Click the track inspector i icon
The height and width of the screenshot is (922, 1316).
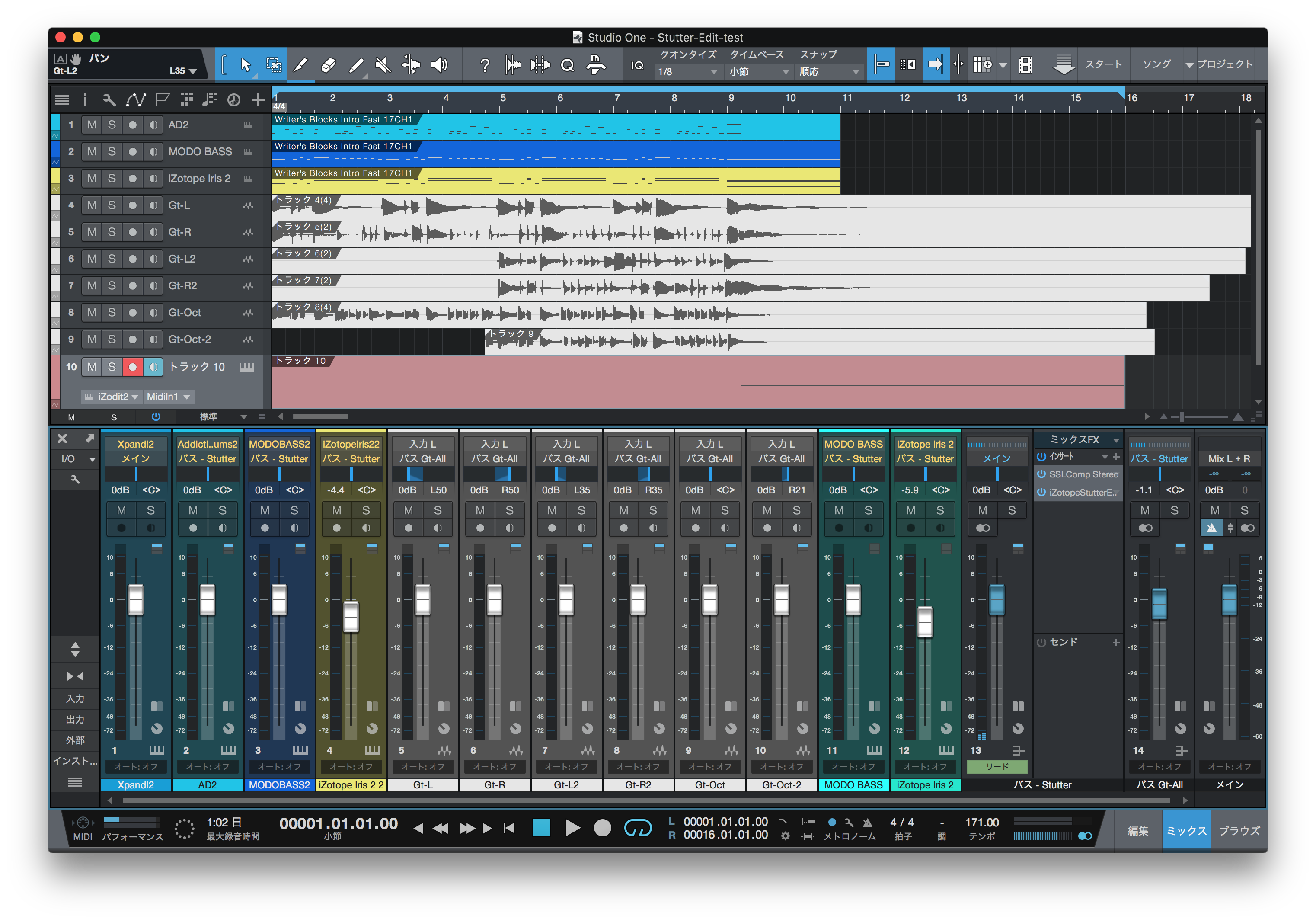pyautogui.click(x=85, y=100)
